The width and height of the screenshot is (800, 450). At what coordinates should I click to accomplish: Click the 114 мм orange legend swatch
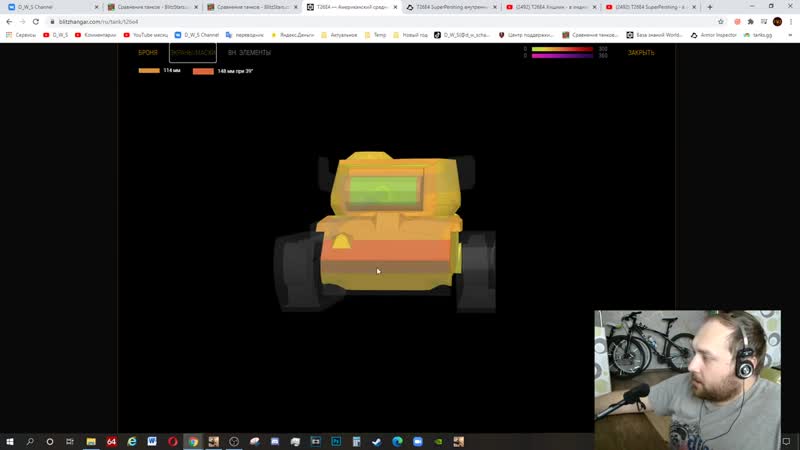pos(149,71)
